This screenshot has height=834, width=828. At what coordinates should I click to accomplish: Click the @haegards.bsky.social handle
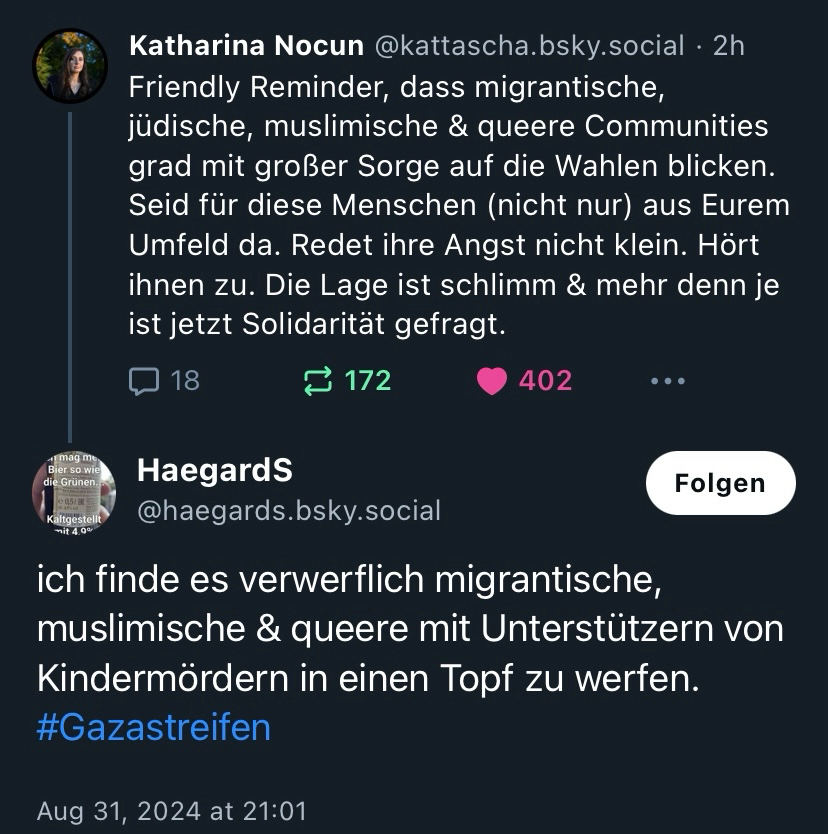coord(288,511)
